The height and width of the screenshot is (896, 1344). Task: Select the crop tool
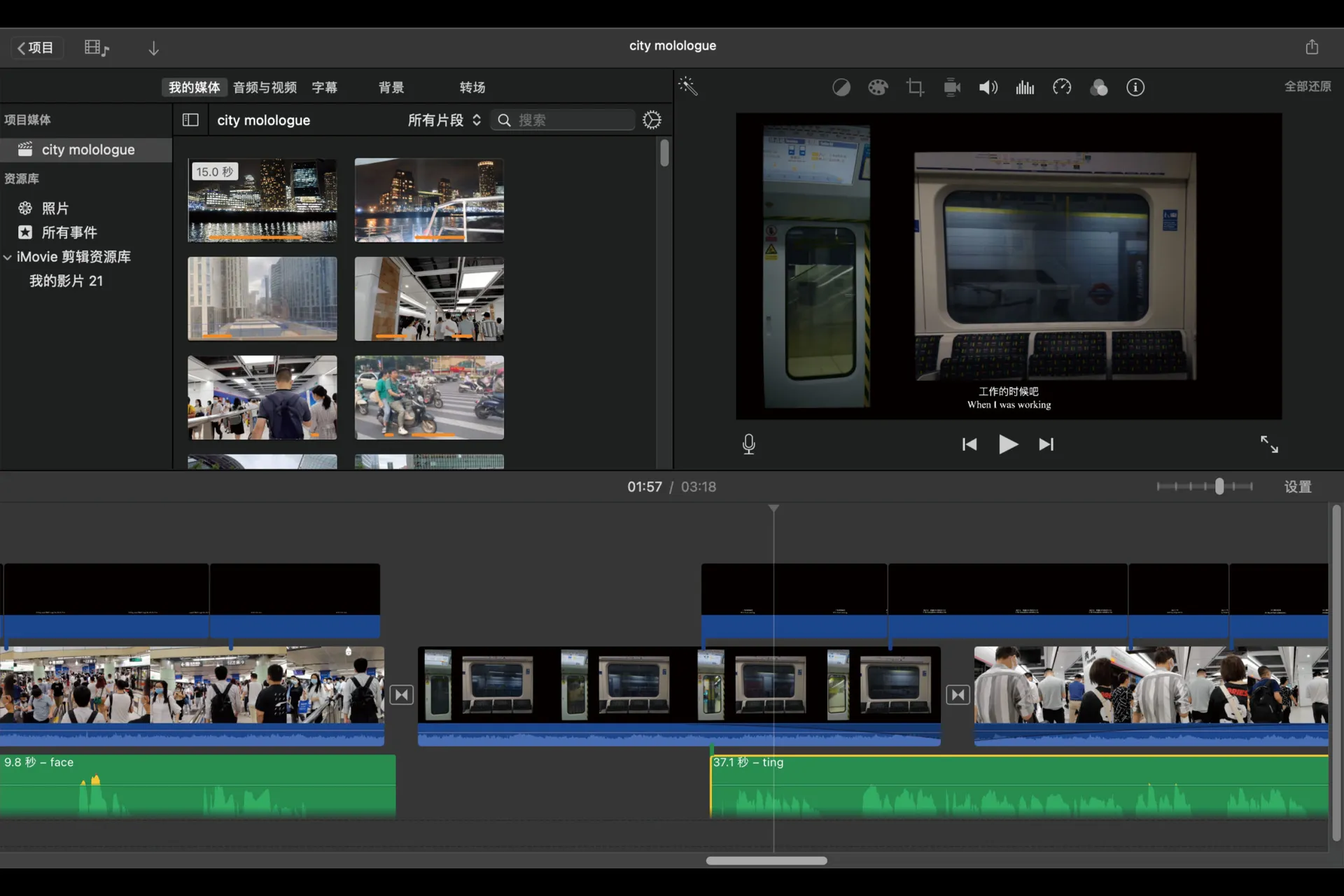coord(915,87)
